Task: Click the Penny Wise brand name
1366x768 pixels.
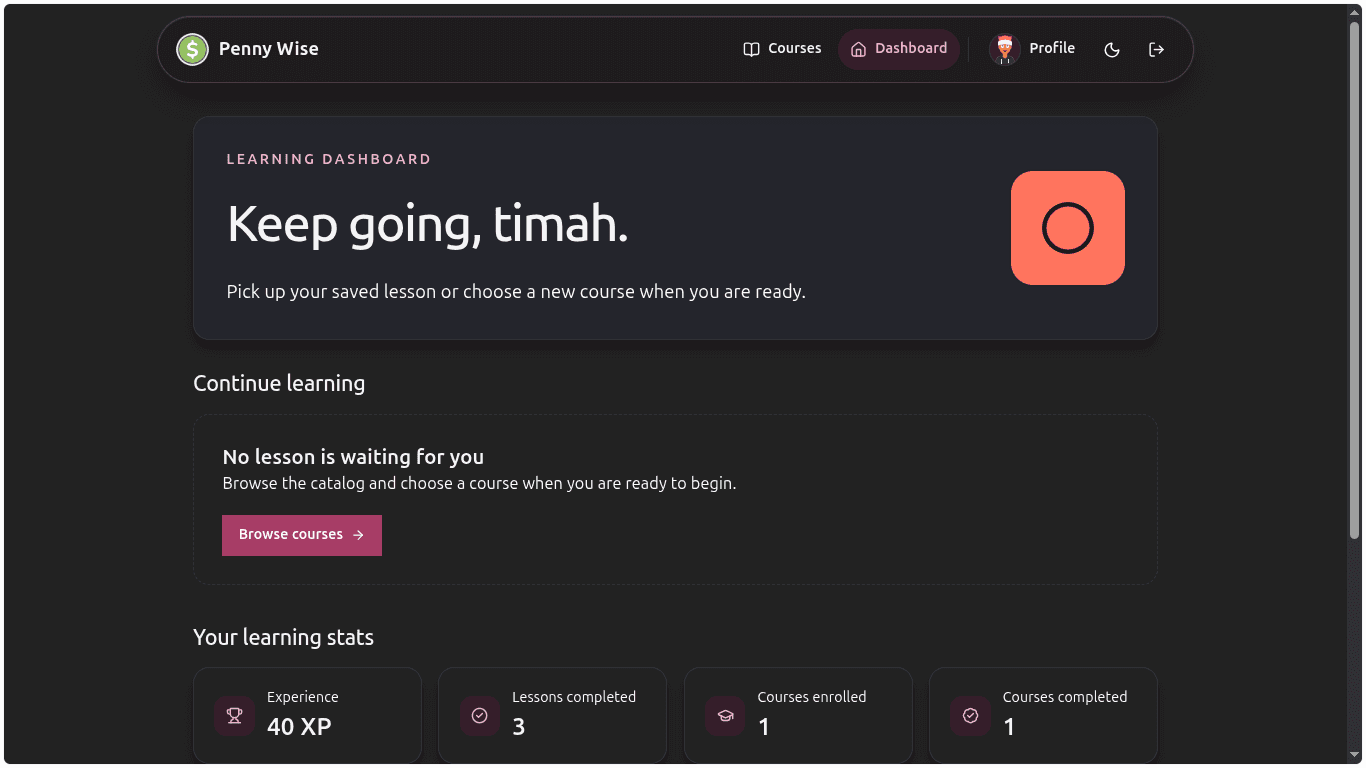Action: (x=269, y=49)
